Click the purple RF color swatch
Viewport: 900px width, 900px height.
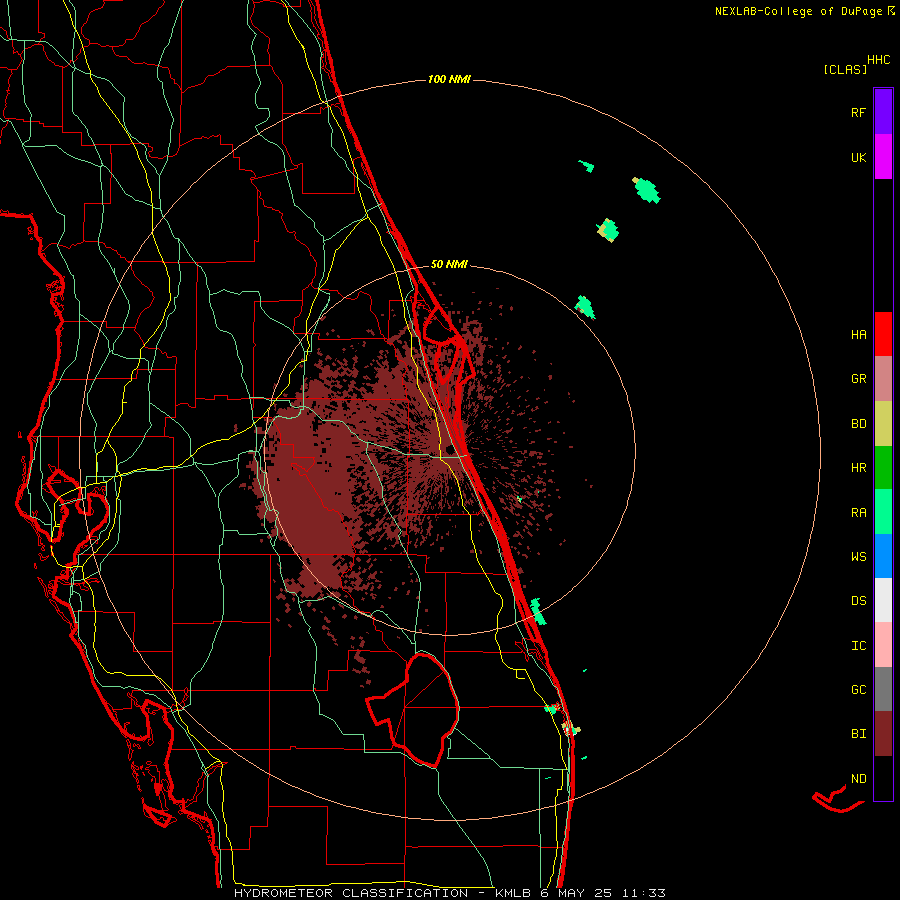(883, 112)
